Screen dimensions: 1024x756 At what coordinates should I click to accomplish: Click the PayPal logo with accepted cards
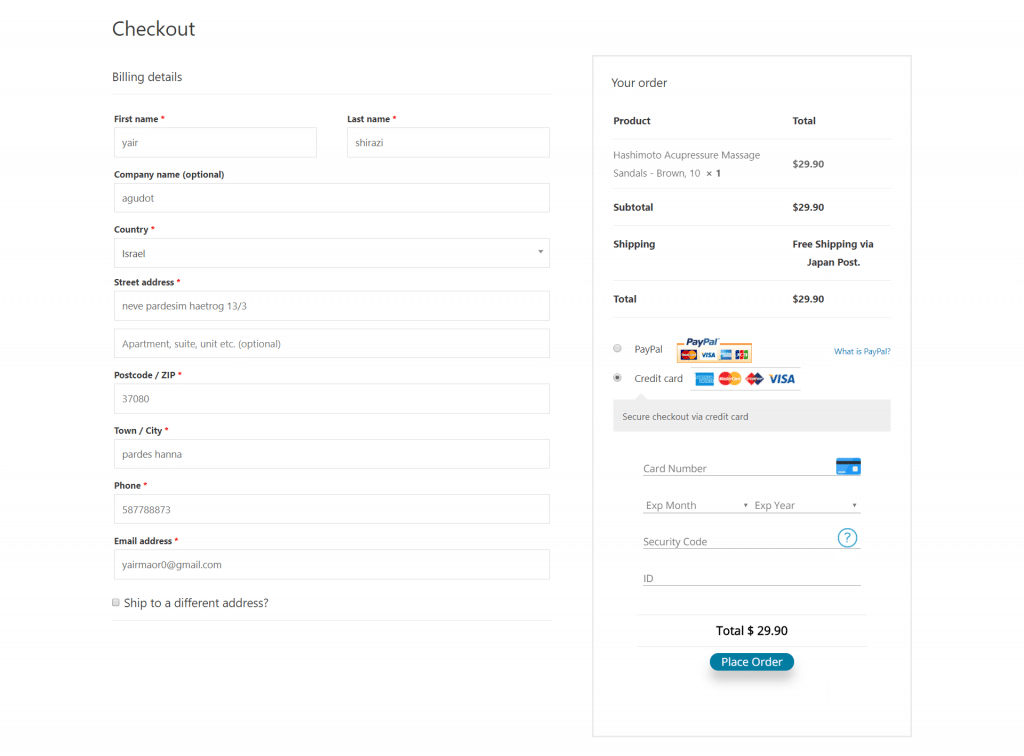(x=714, y=350)
